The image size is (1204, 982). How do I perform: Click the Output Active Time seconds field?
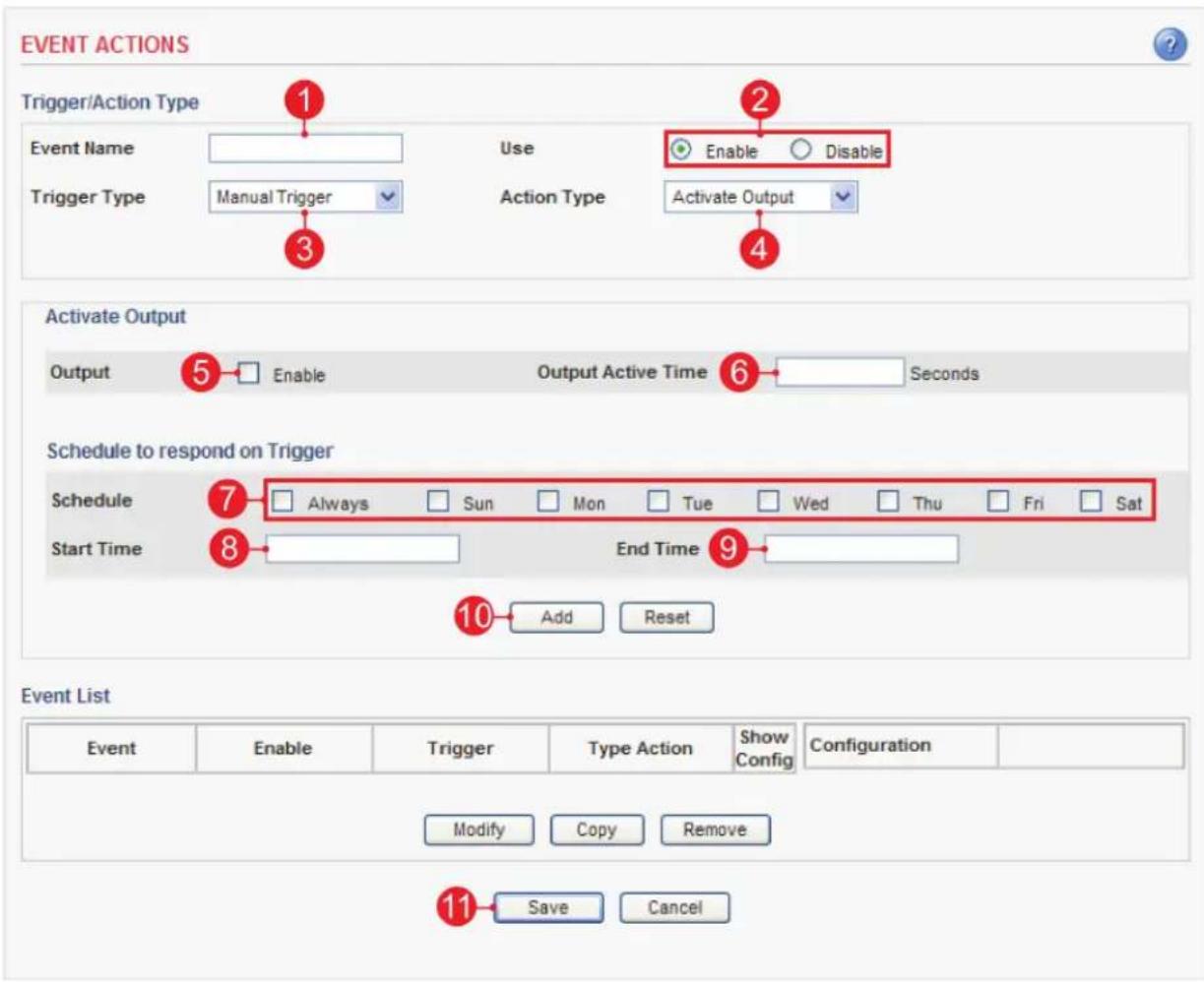839,373
